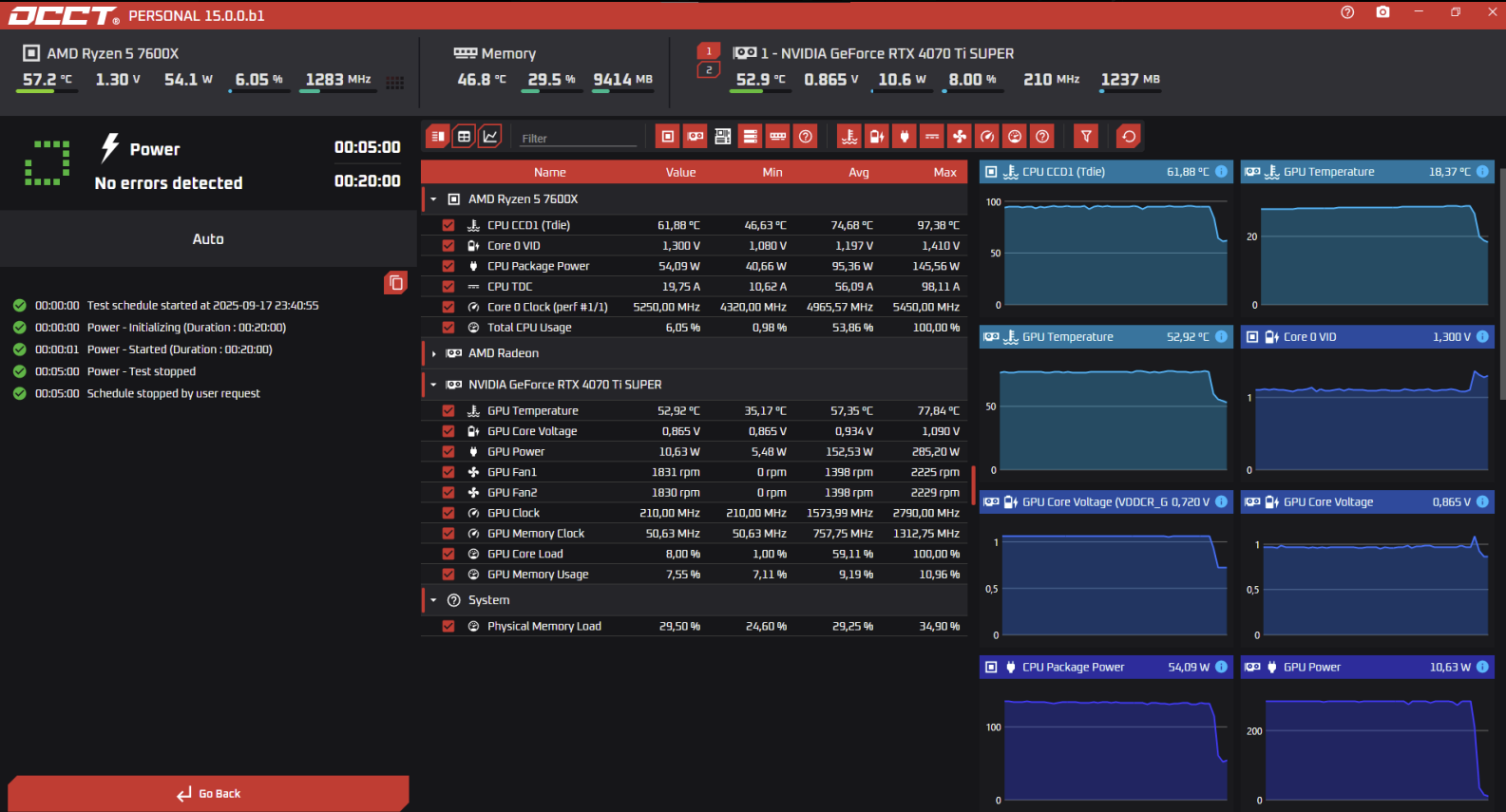Screen dimensions: 1506x812
Task: Filter sensors by voltage type icon
Action: (x=877, y=137)
